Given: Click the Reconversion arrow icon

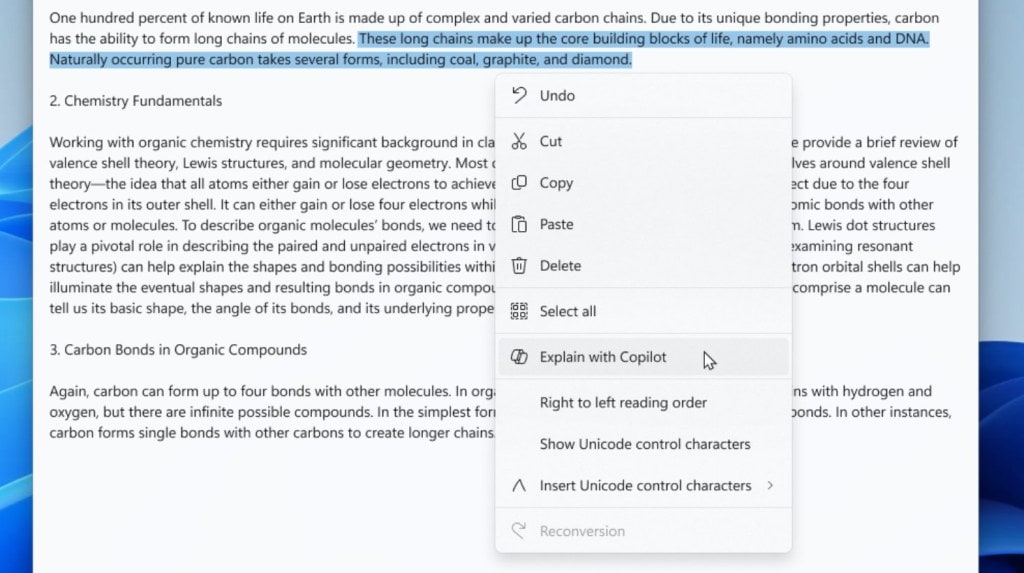Looking at the screenshot, I should (x=518, y=531).
